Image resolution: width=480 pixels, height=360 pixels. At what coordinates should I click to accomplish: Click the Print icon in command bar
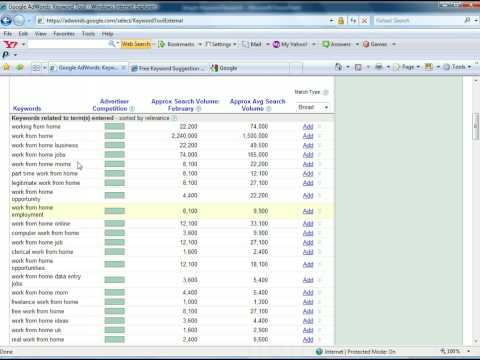point(379,67)
